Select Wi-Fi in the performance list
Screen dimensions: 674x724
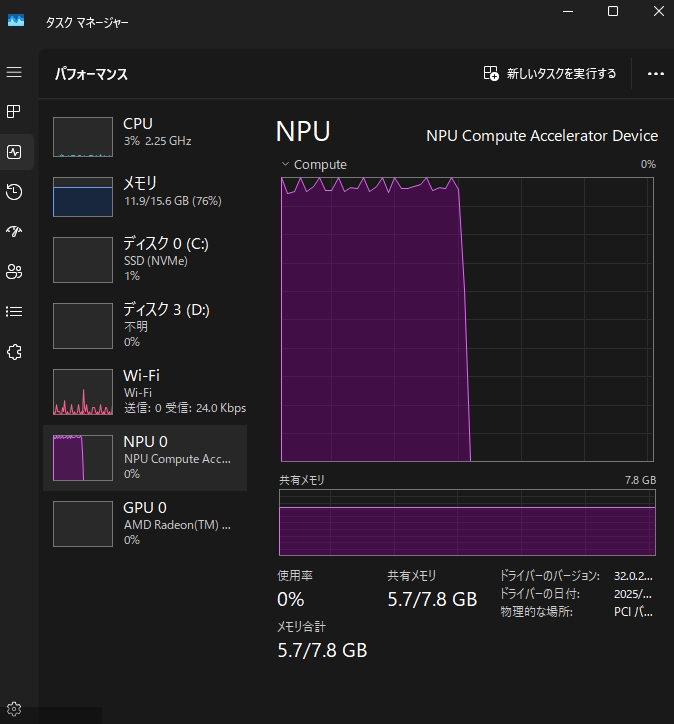tap(145, 391)
